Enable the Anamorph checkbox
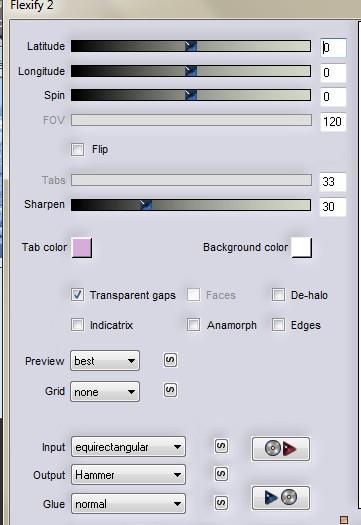 [194, 324]
